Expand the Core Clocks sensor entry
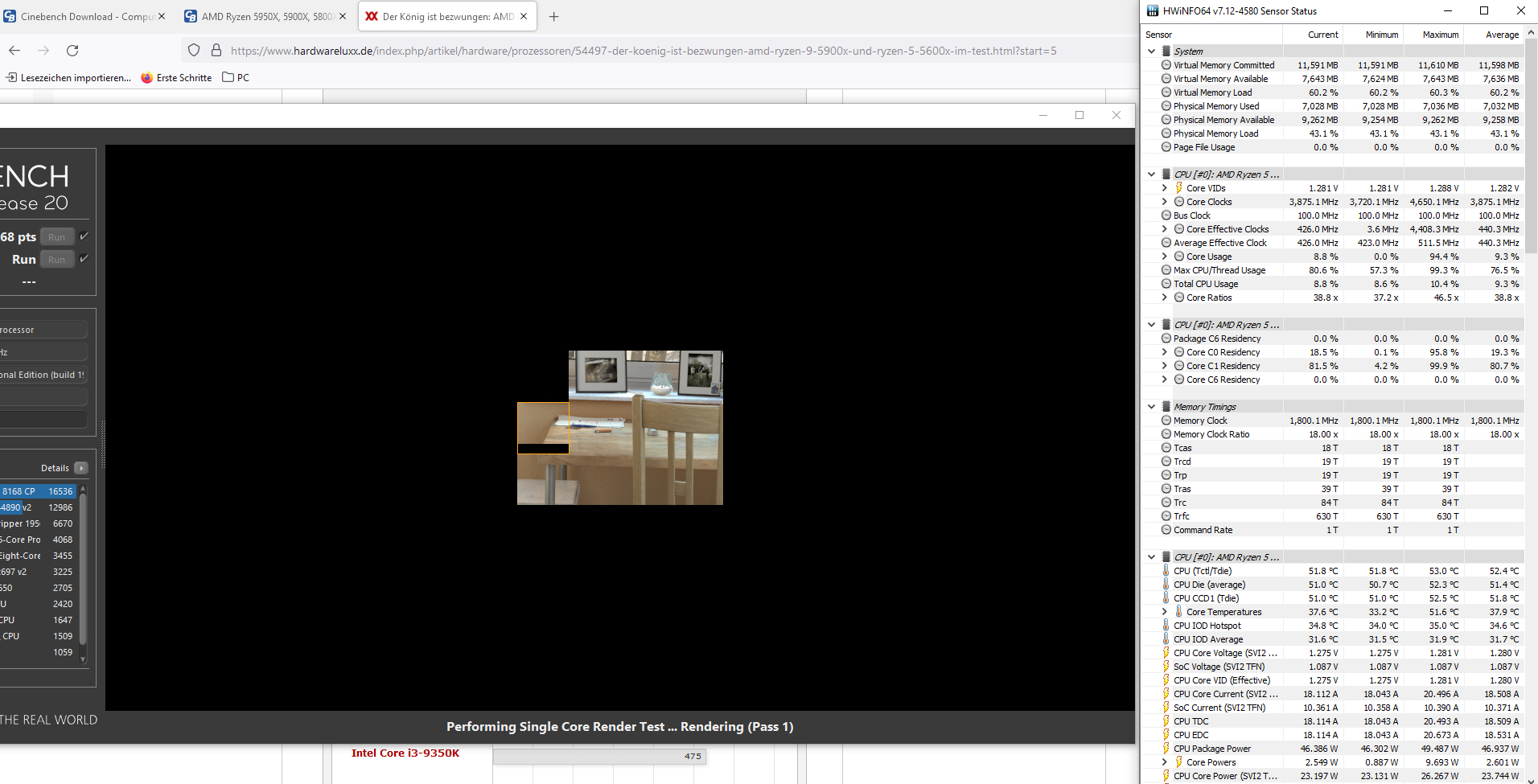This screenshot has height=784, width=1538. pyautogui.click(x=1164, y=202)
